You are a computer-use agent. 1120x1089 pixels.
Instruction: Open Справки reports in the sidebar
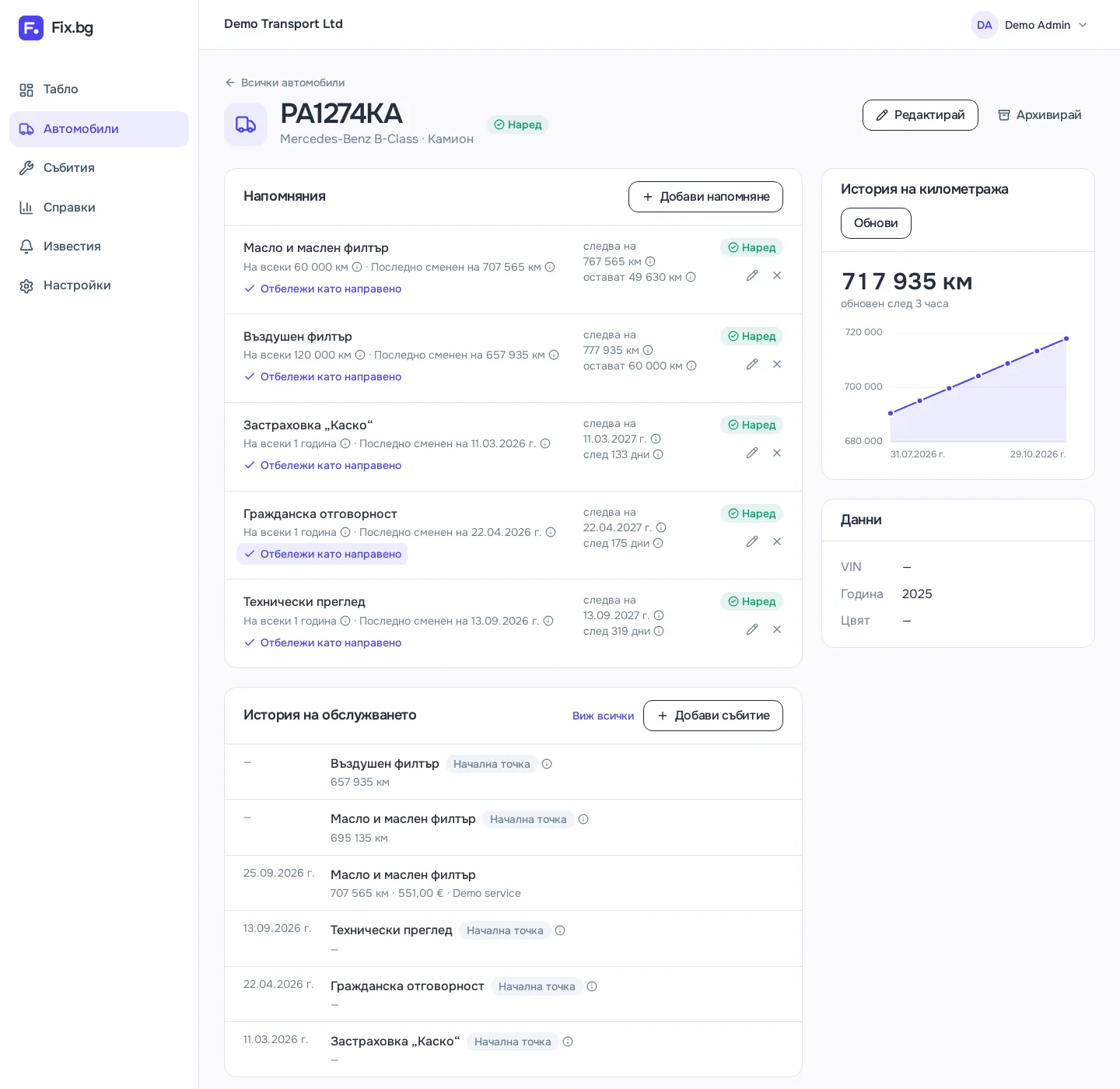pos(99,208)
